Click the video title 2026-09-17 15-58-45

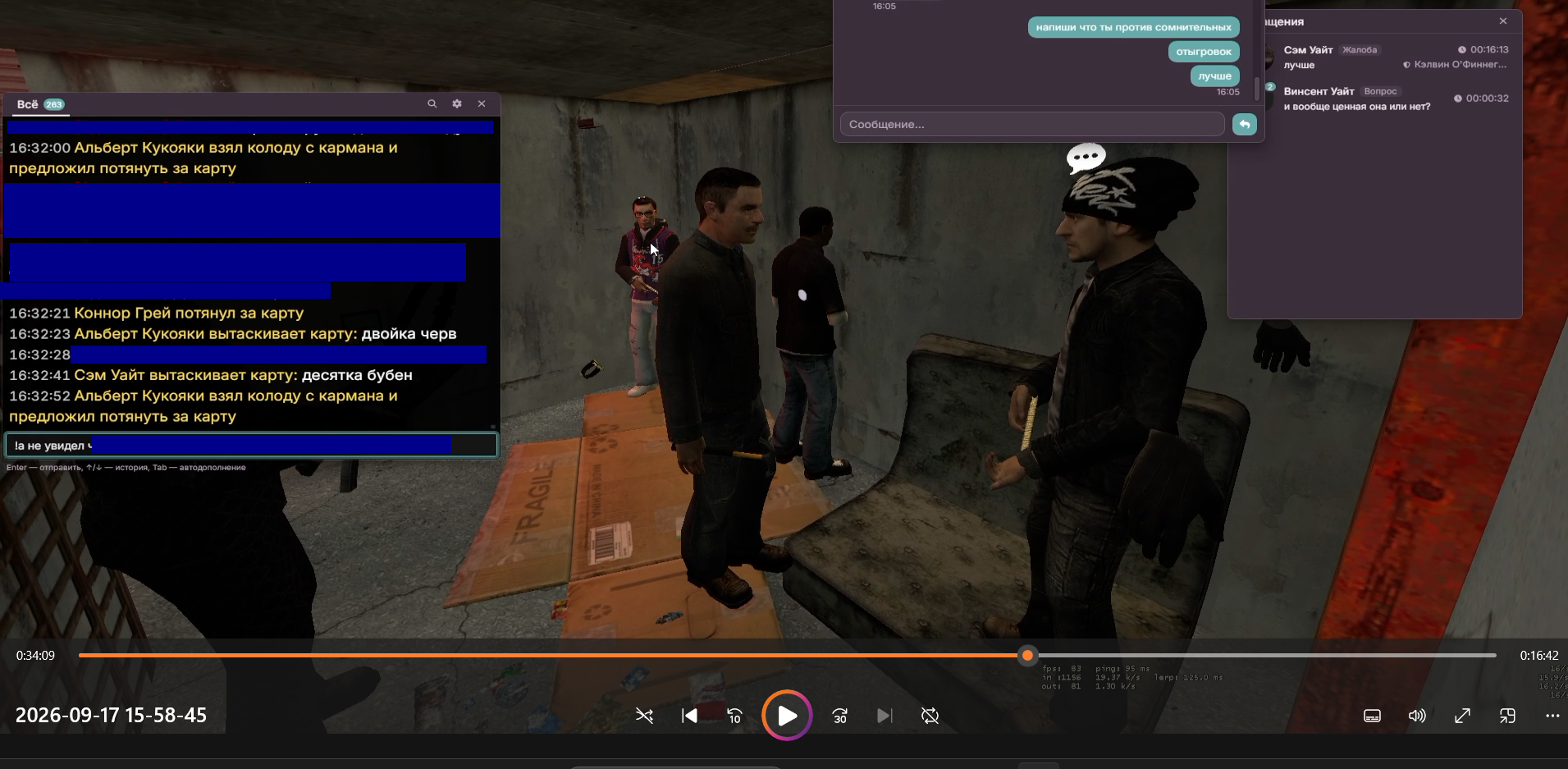click(111, 715)
